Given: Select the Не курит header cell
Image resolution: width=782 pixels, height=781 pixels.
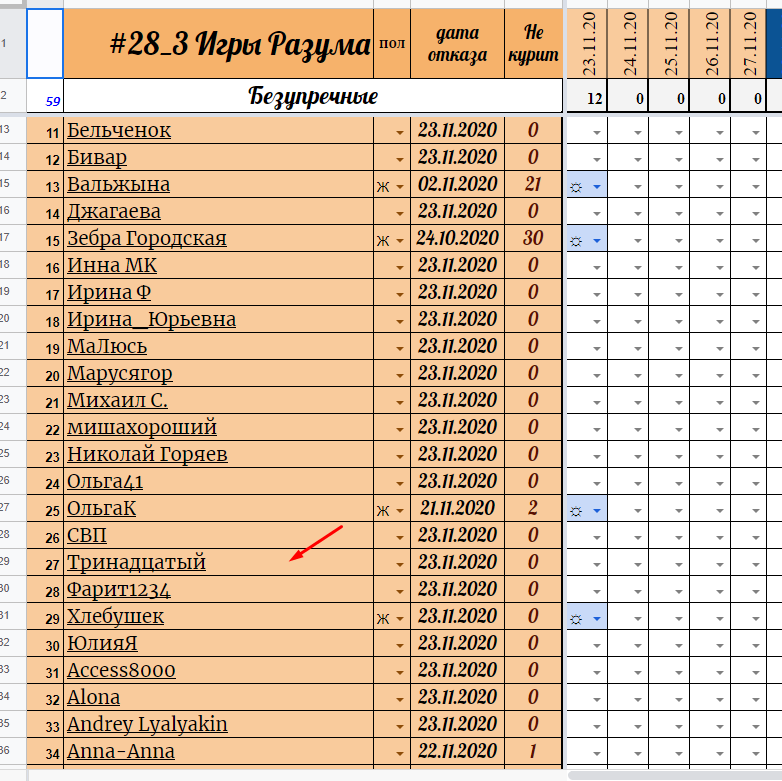Looking at the screenshot, I should click(x=533, y=43).
